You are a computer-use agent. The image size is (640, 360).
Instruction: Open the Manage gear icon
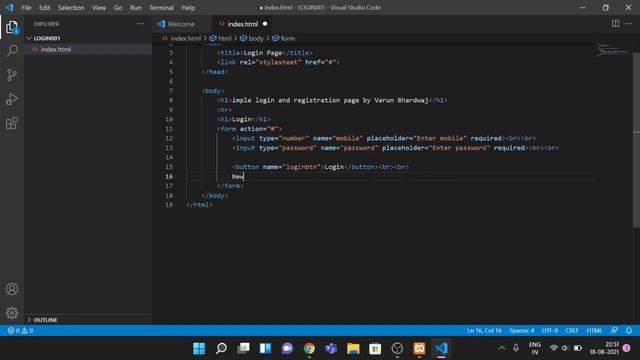click(x=12, y=313)
